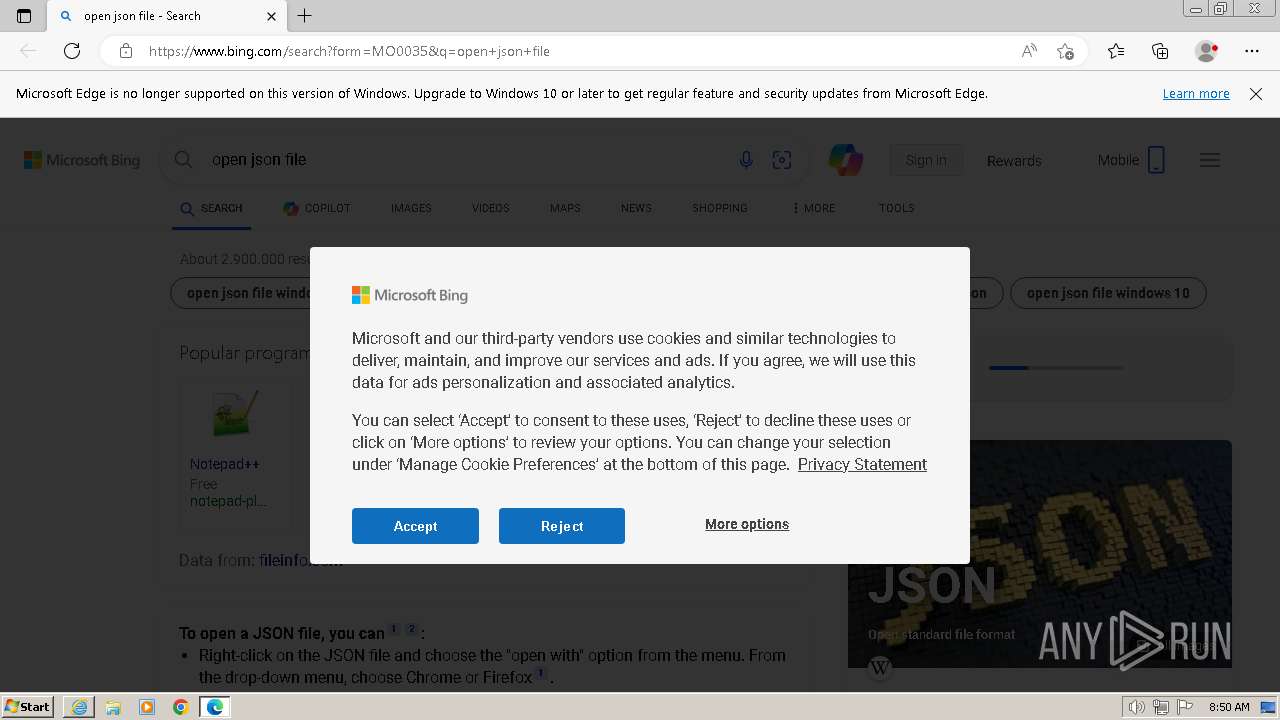Screen dimensions: 1280x720
Task: Open Rewards
Action: coord(1014,160)
